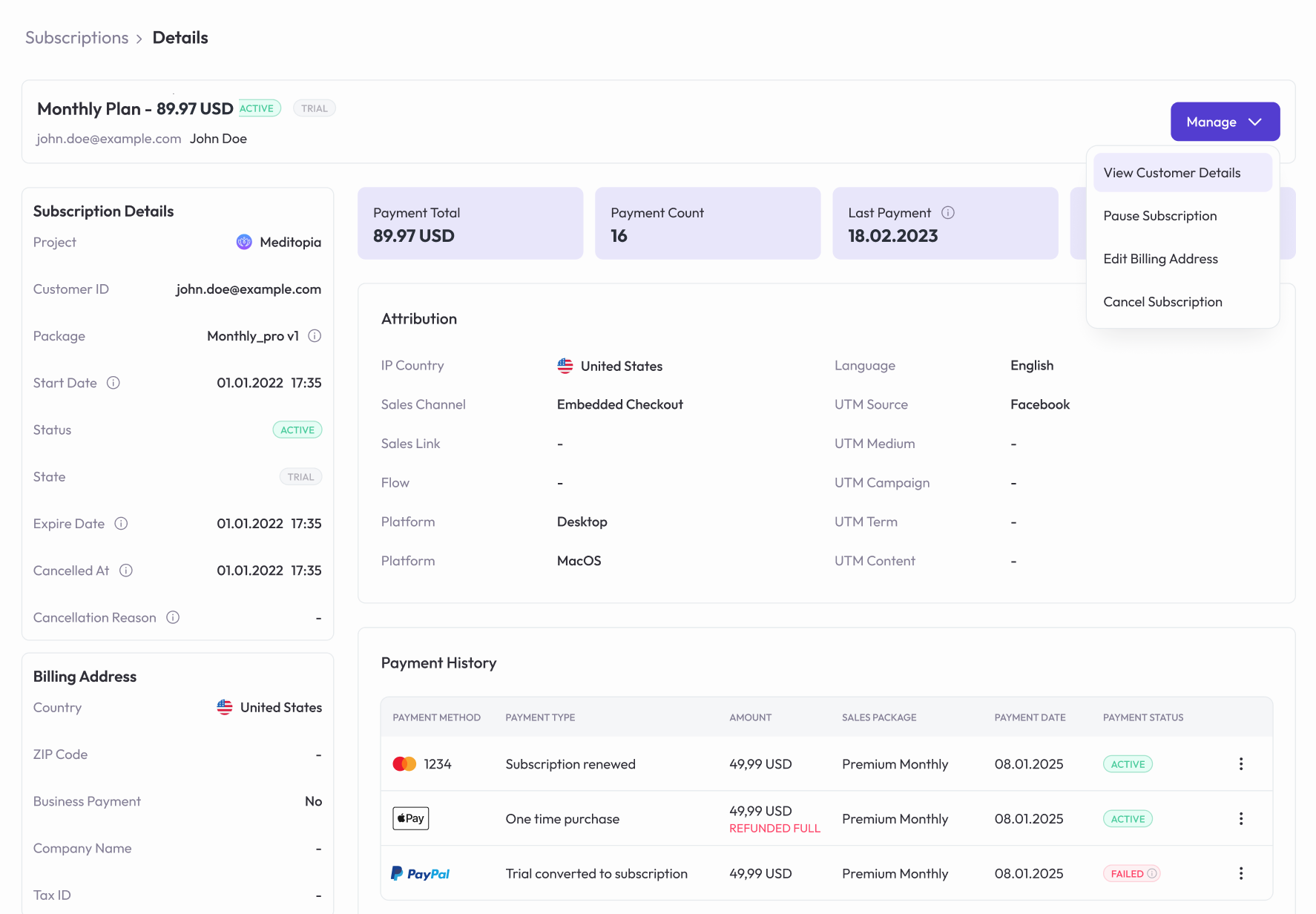Choose Cancel Subscription from the menu
This screenshot has width=1316, height=914.
coord(1162,302)
